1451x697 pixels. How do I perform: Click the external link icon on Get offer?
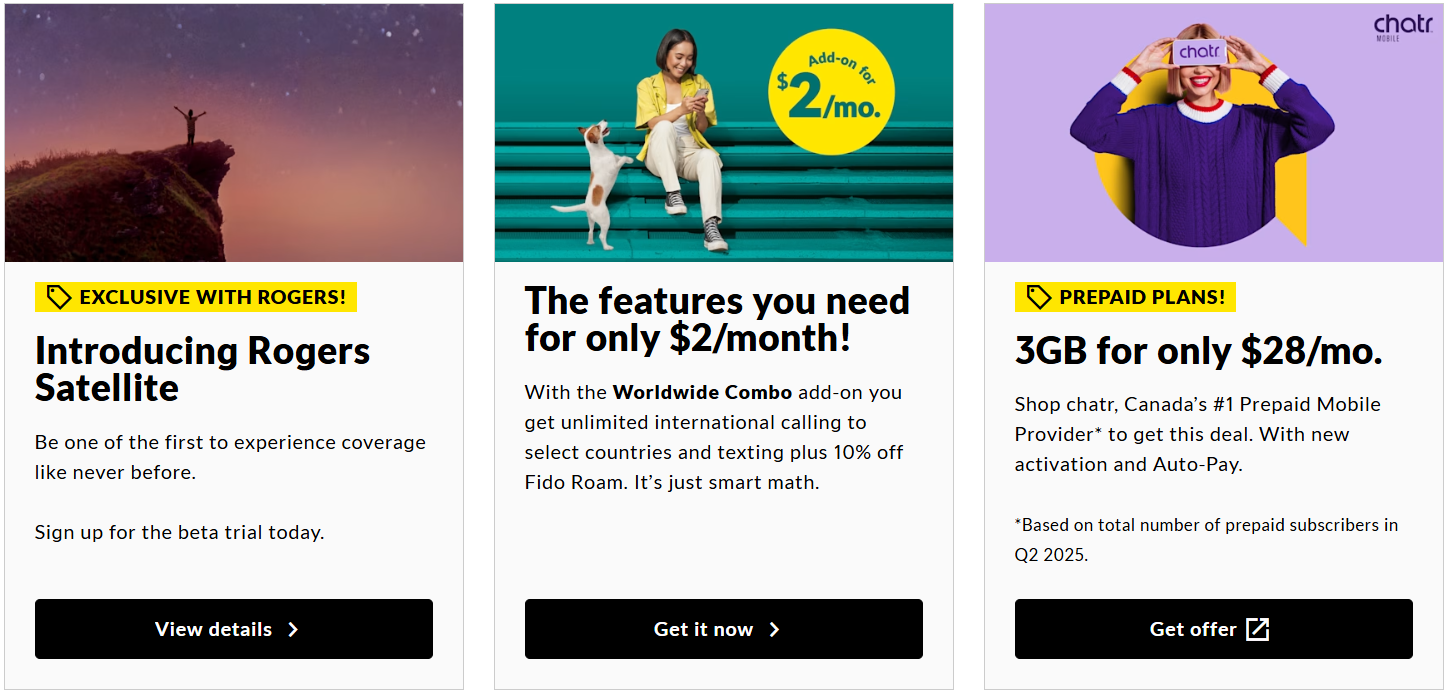1257,629
